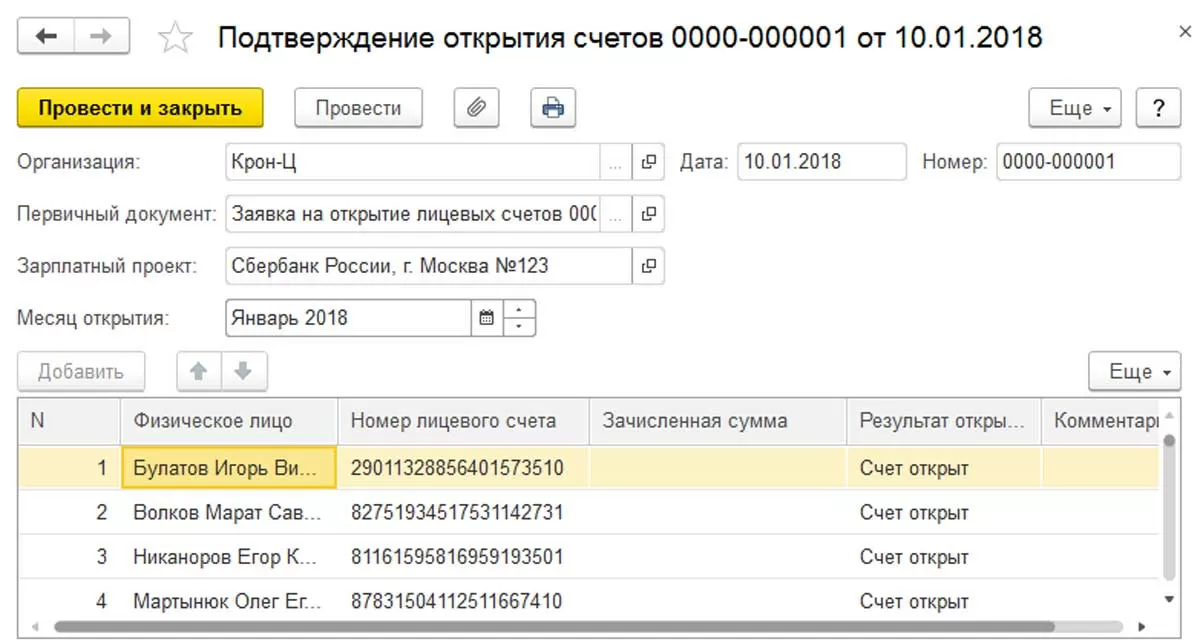Open calendar picker for Месяц открытия
The image size is (1200, 642).
point(487,319)
